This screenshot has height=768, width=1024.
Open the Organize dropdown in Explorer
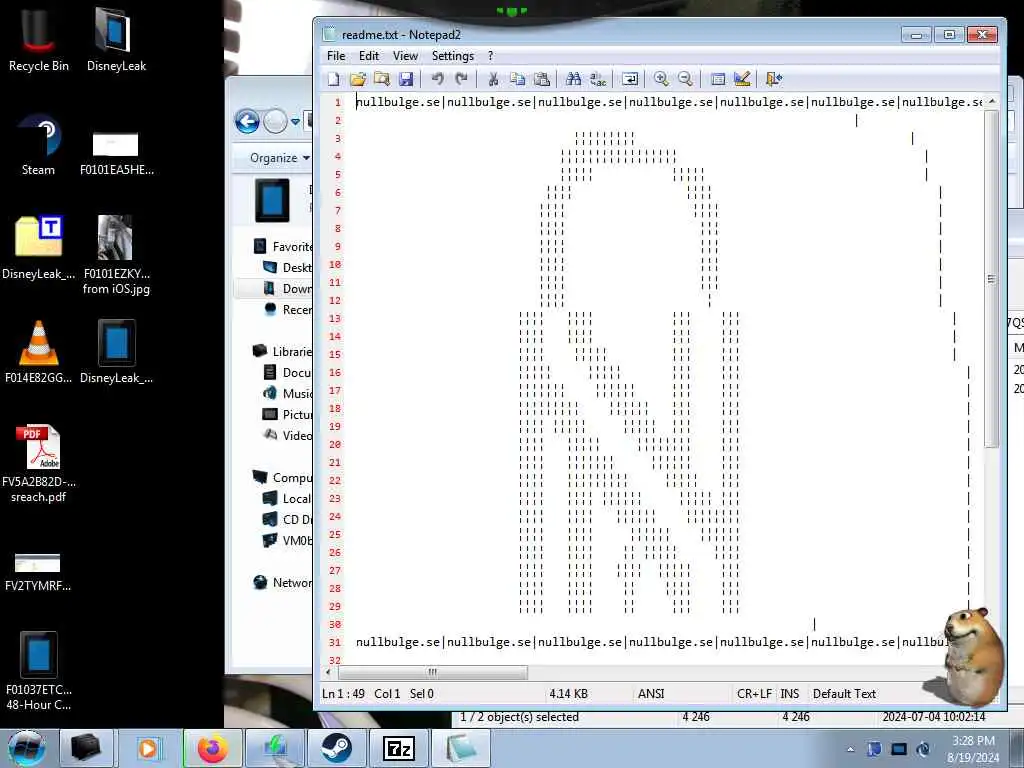coord(280,158)
